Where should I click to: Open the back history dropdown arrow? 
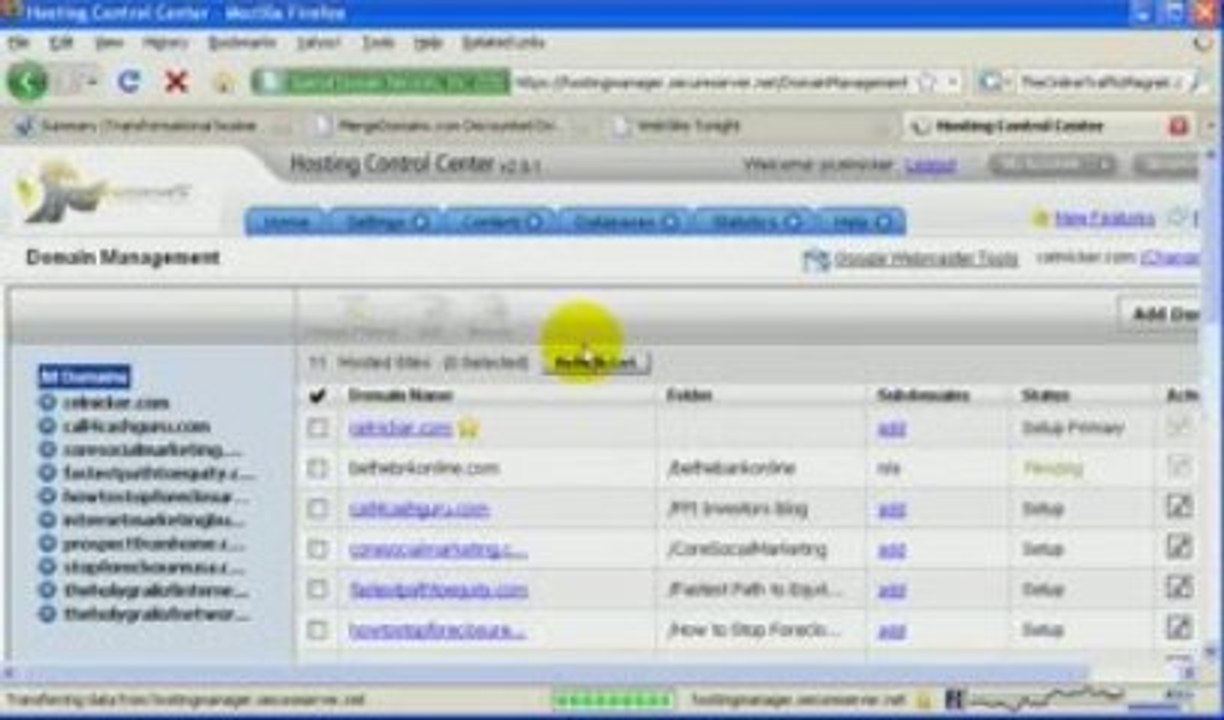[x=91, y=82]
